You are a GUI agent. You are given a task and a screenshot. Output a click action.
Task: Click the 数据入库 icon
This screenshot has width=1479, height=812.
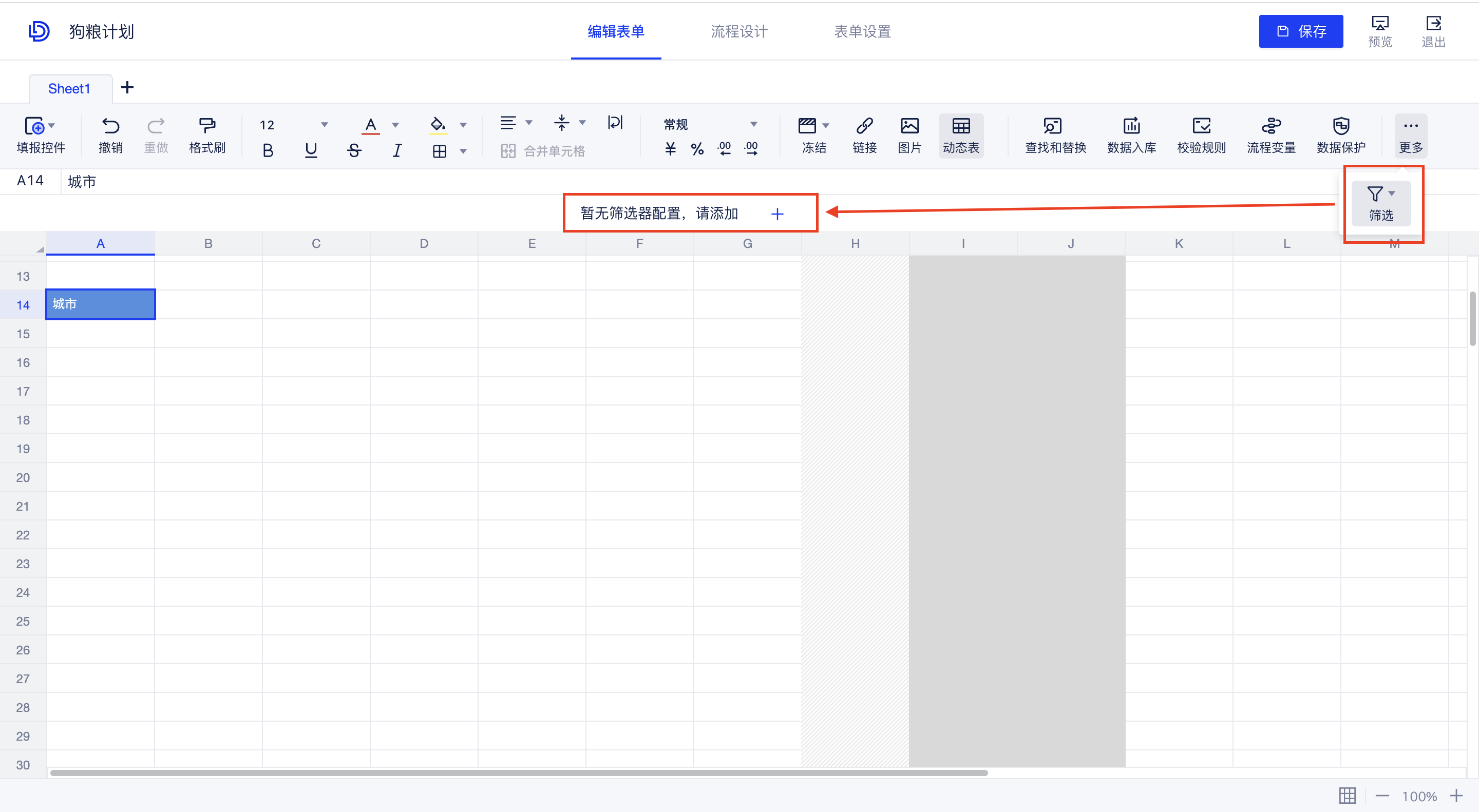pyautogui.click(x=1131, y=136)
